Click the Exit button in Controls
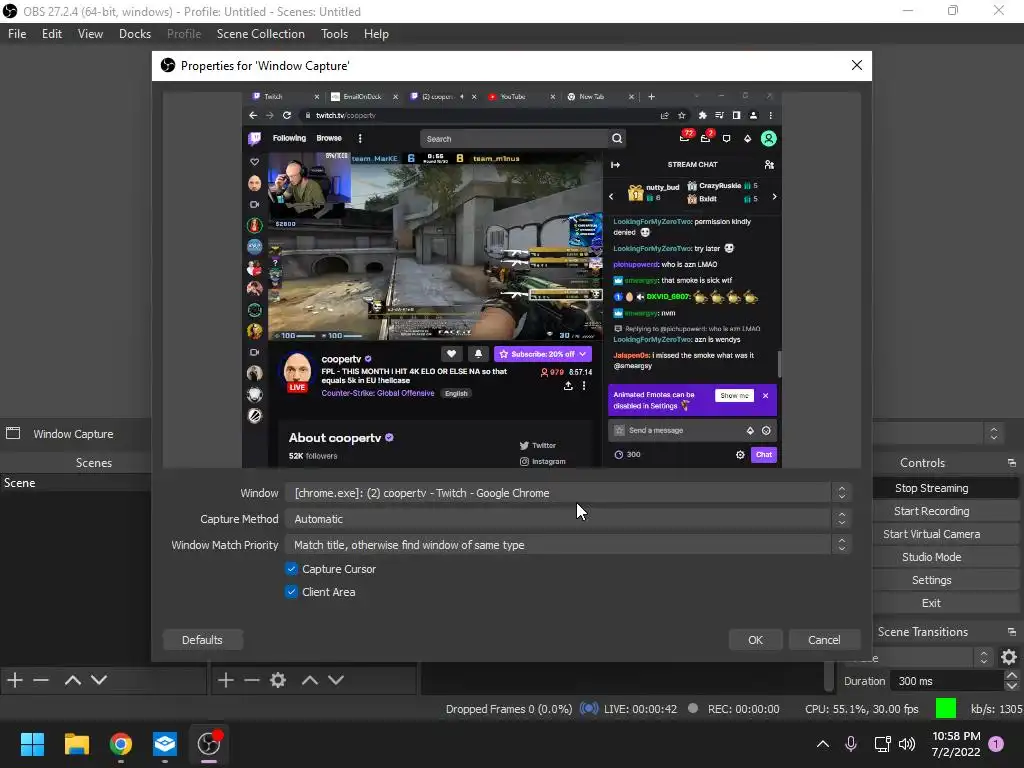 click(x=931, y=603)
